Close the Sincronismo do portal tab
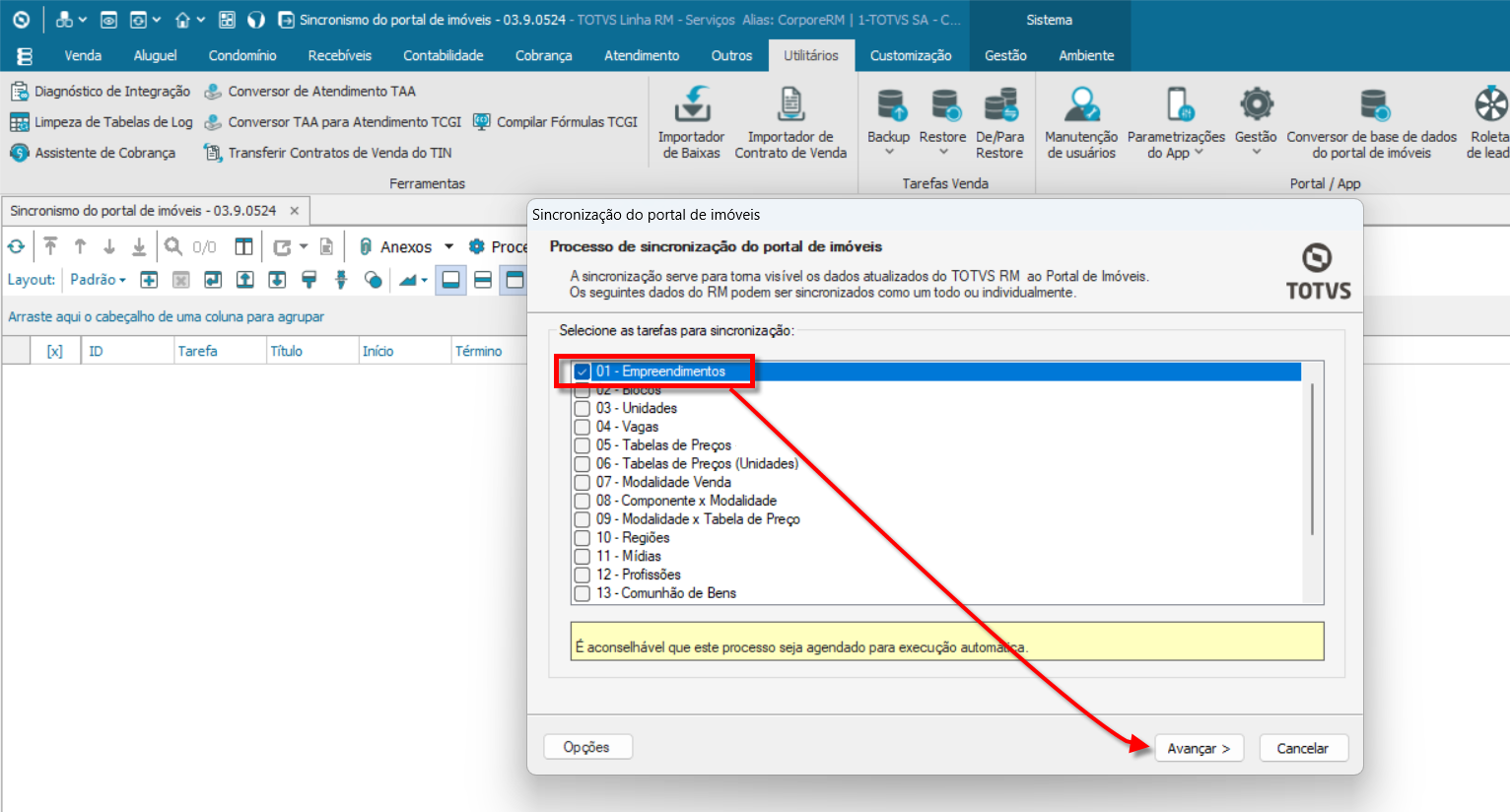 294,211
